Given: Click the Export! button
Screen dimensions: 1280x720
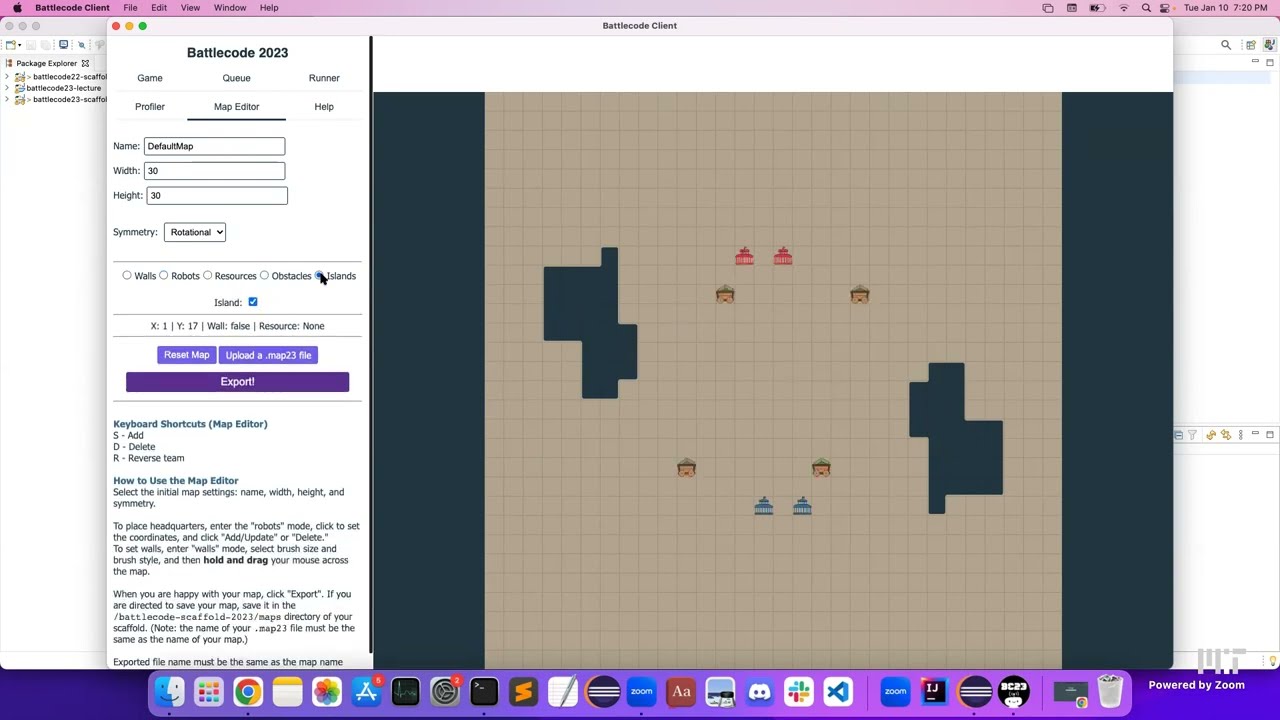Looking at the screenshot, I should [x=237, y=382].
